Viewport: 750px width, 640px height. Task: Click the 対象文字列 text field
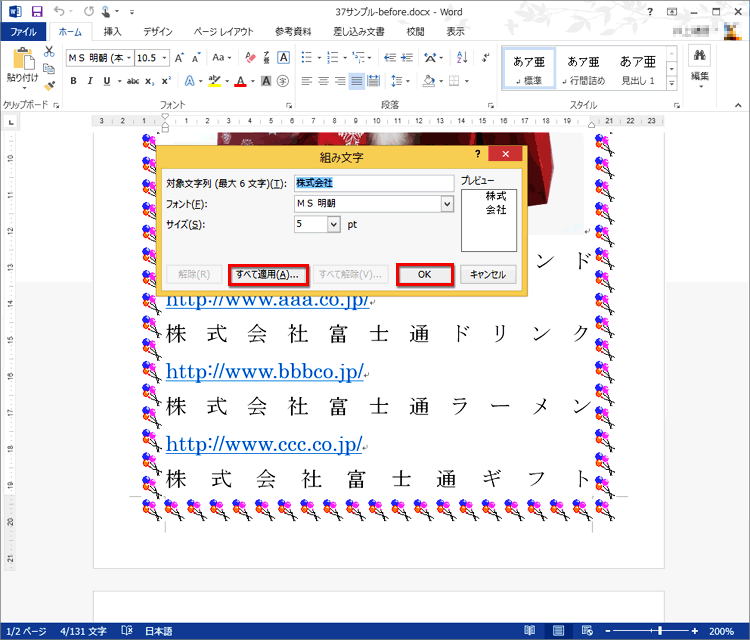click(374, 183)
